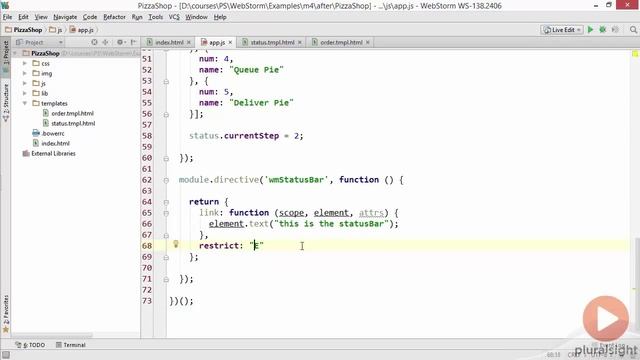Close the order.tmpl.html editor tab
Viewport: 640px width, 360px height.
(x=367, y=42)
